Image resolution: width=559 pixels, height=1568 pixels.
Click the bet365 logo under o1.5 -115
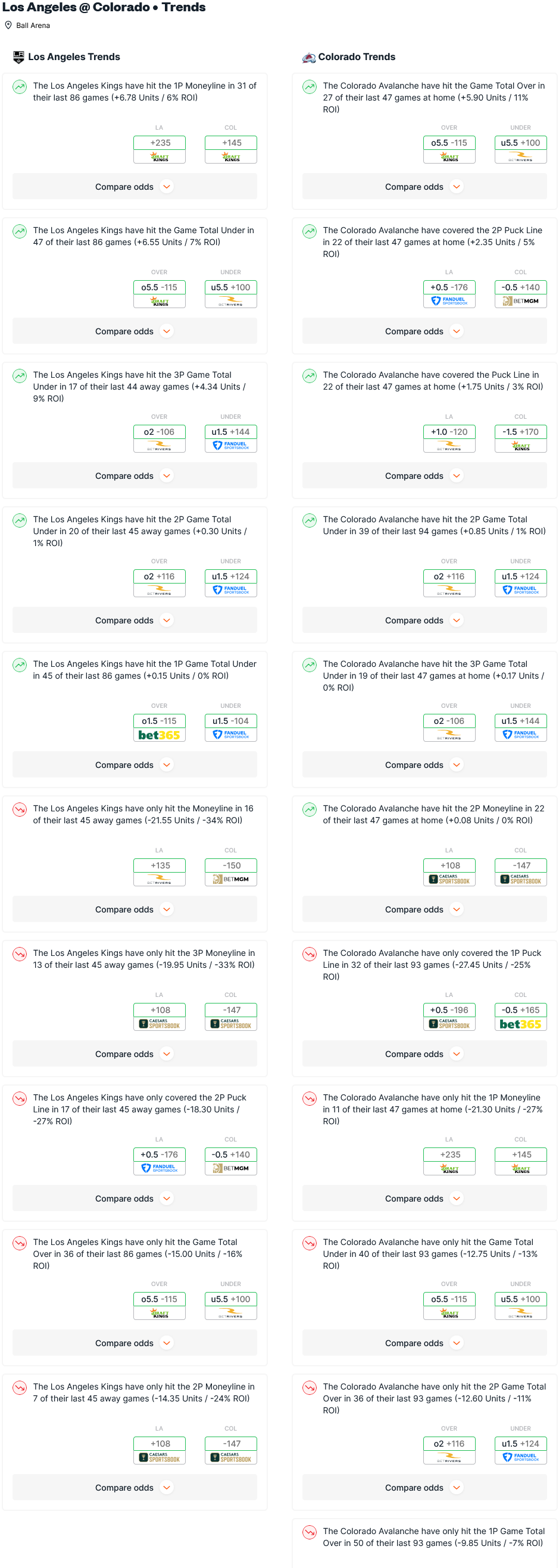[x=159, y=735]
